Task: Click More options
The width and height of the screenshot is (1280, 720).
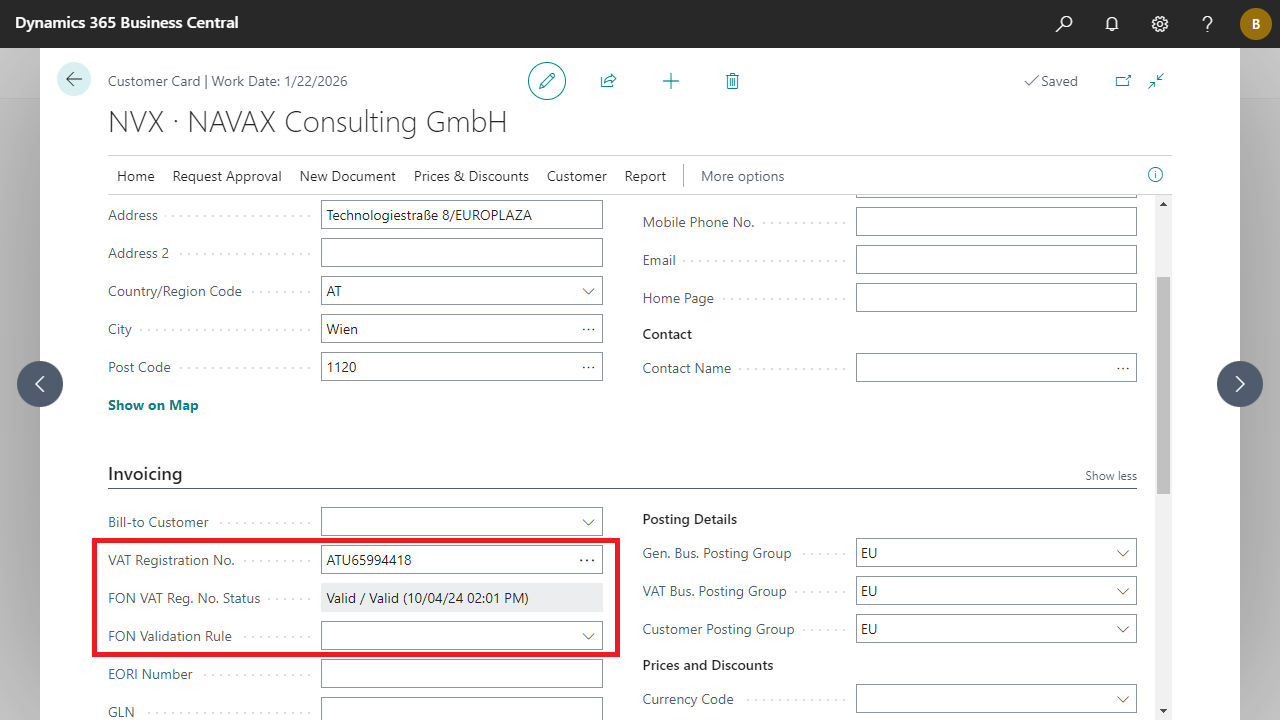Action: [x=743, y=176]
